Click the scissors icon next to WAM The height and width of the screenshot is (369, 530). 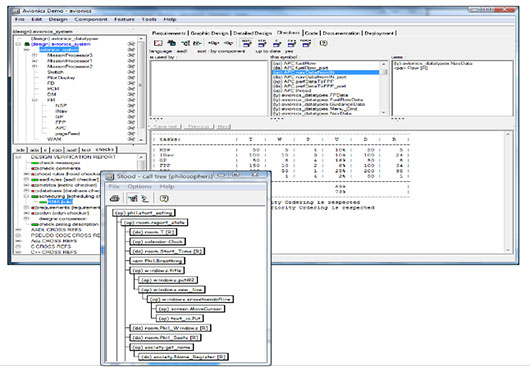pos(131,139)
